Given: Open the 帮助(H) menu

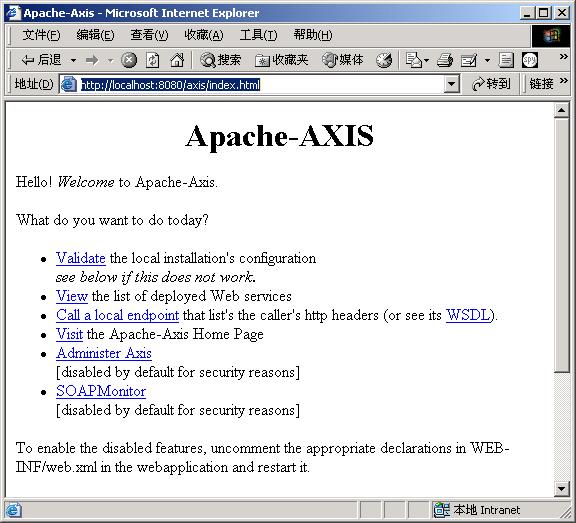Looking at the screenshot, I should point(313,35).
